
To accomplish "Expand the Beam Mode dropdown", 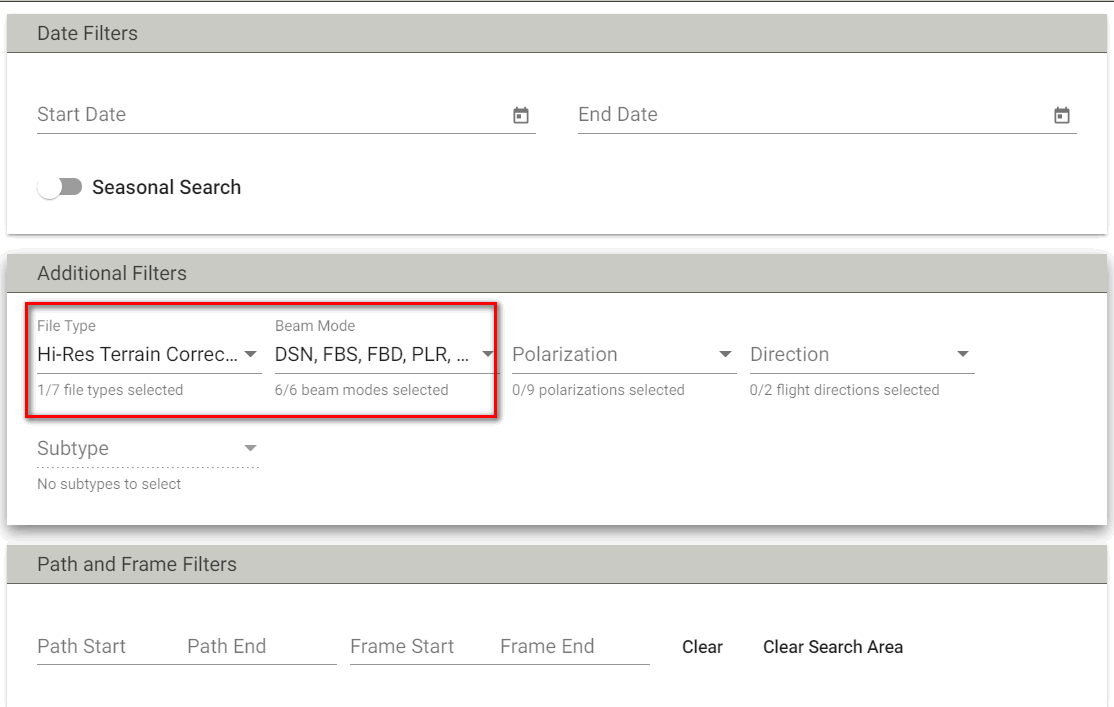I will coord(385,354).
